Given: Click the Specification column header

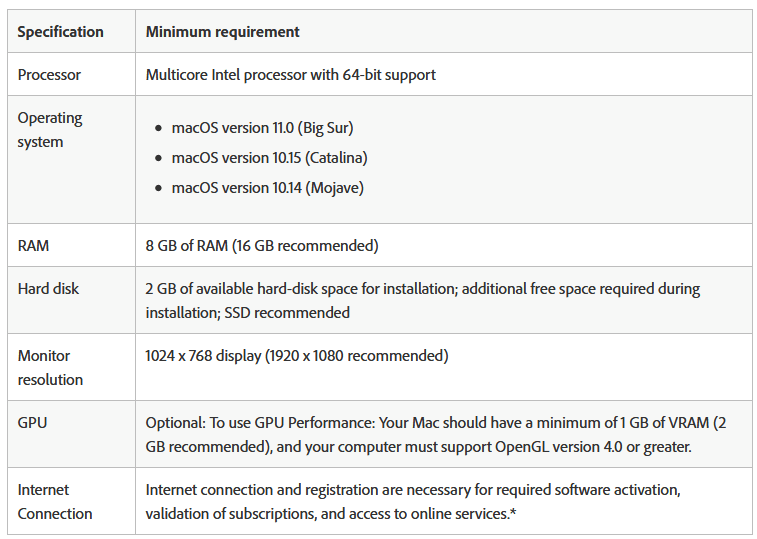Looking at the screenshot, I should click(x=60, y=32).
